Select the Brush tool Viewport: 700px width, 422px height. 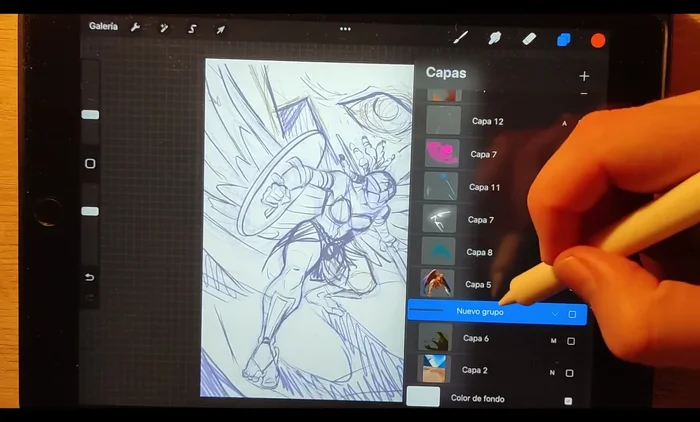tap(461, 38)
